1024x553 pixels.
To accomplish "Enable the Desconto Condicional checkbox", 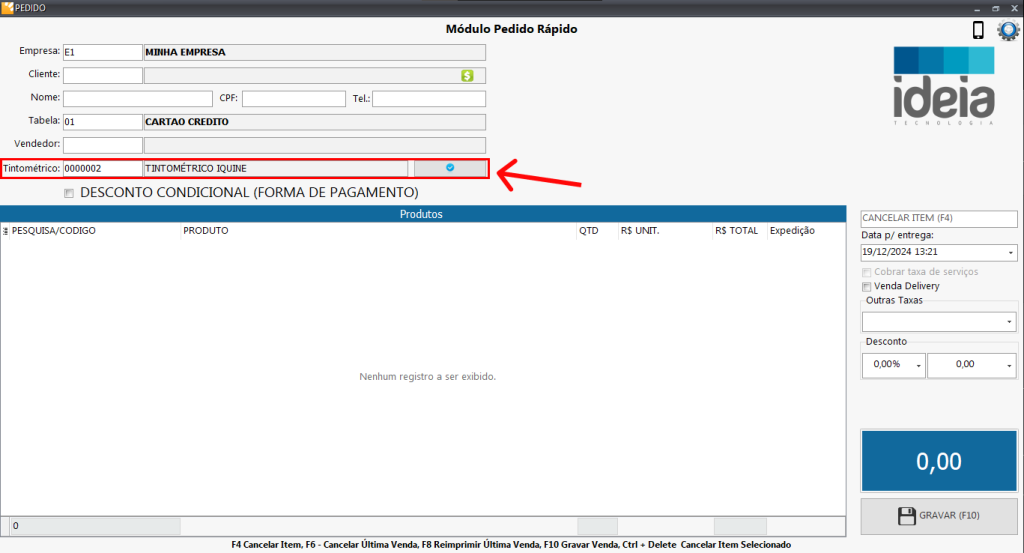I will 69,193.
